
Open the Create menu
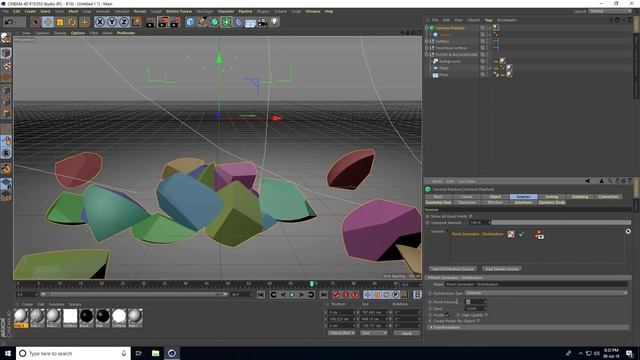[x=30, y=11]
